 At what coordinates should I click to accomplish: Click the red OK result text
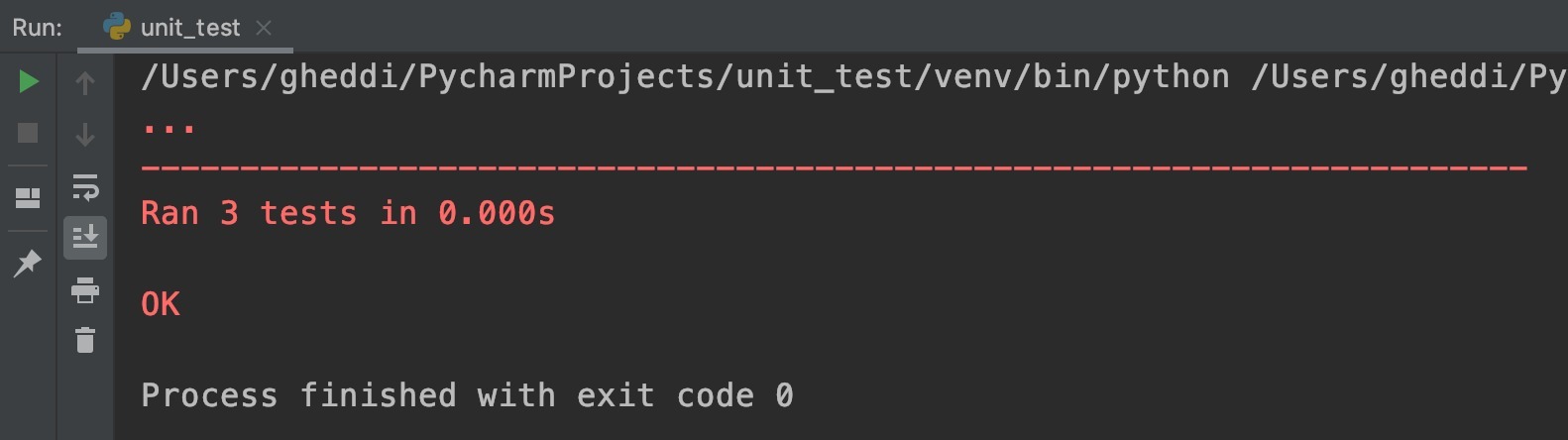pyautogui.click(x=161, y=304)
